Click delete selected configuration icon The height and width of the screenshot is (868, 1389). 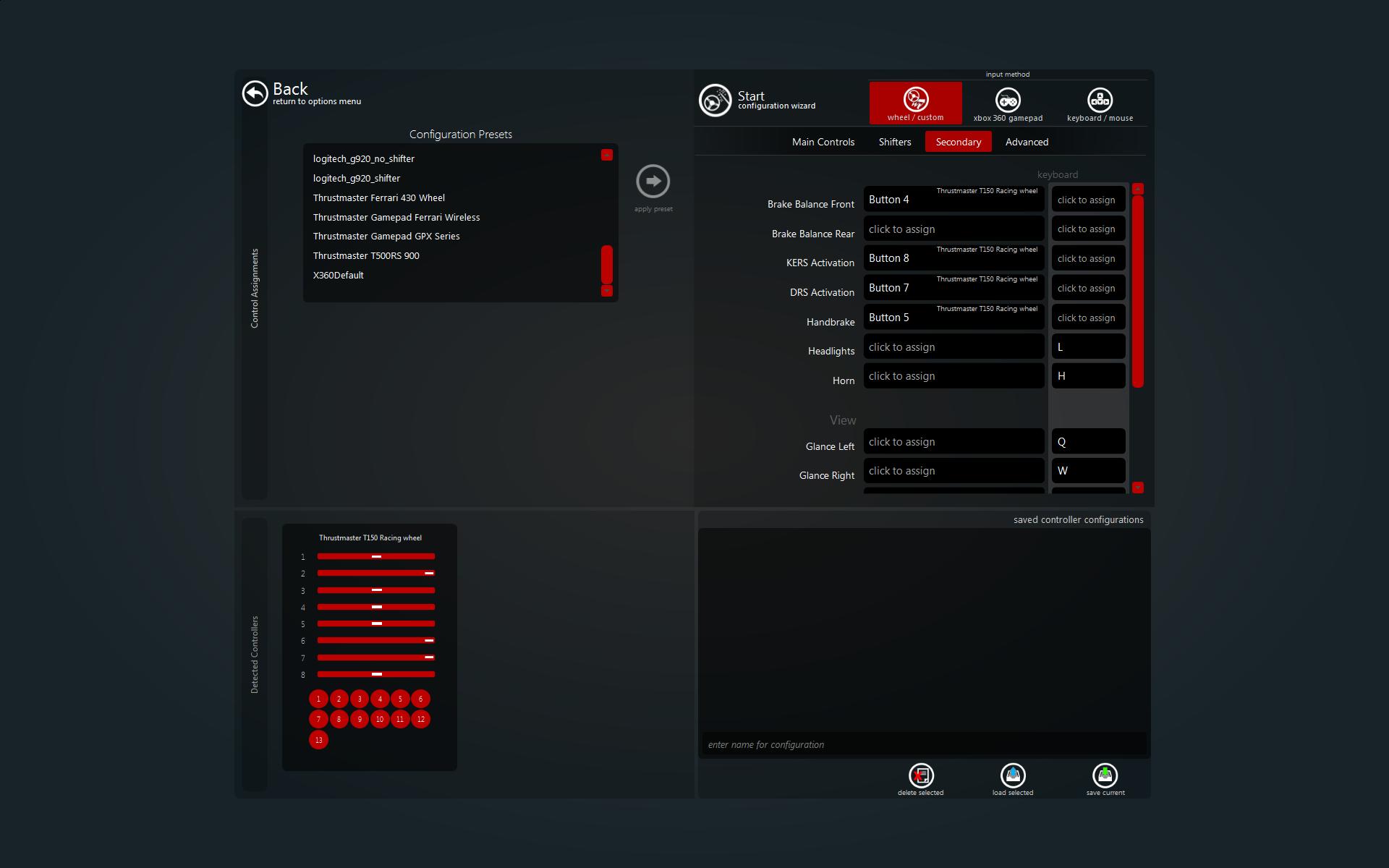pyautogui.click(x=920, y=776)
